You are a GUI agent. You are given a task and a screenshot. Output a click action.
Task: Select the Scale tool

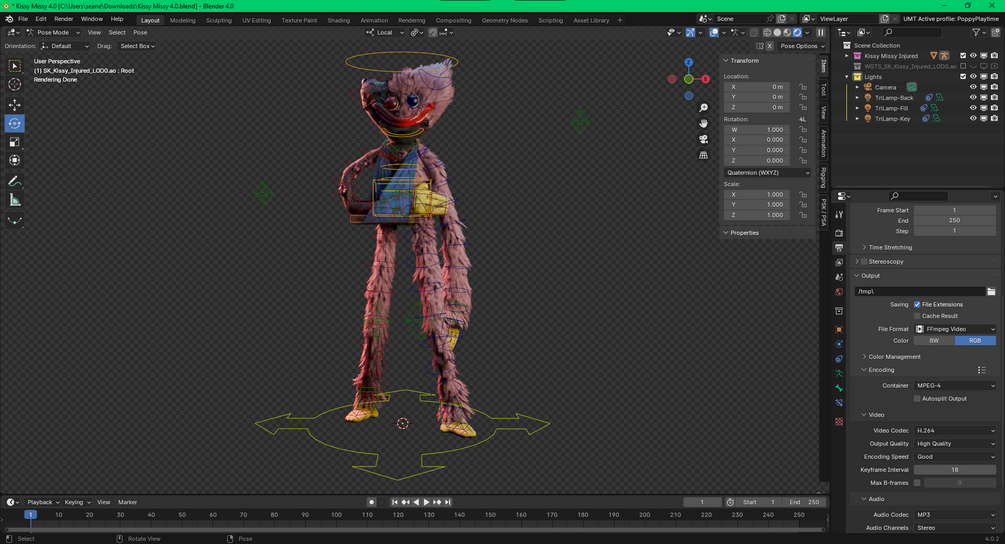(14, 142)
